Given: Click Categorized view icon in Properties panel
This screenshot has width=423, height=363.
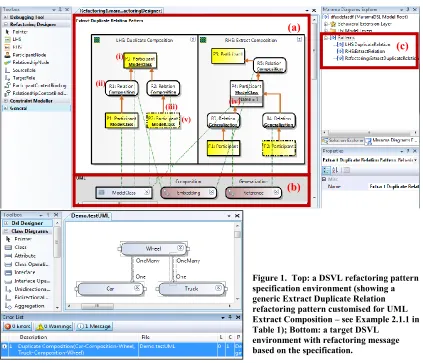Looking at the screenshot, I should [x=326, y=170].
